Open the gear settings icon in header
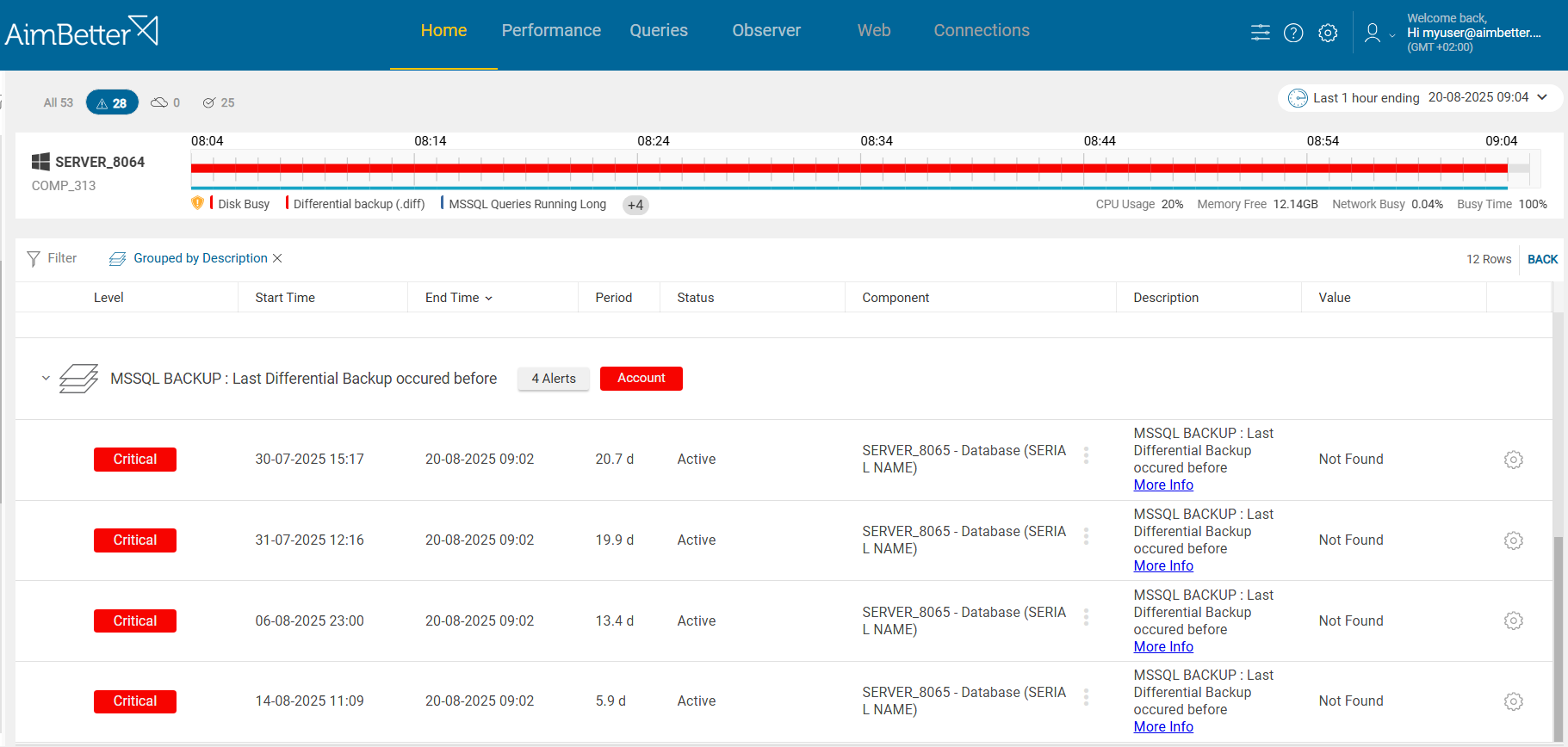This screenshot has width=1568, height=747. (1328, 33)
